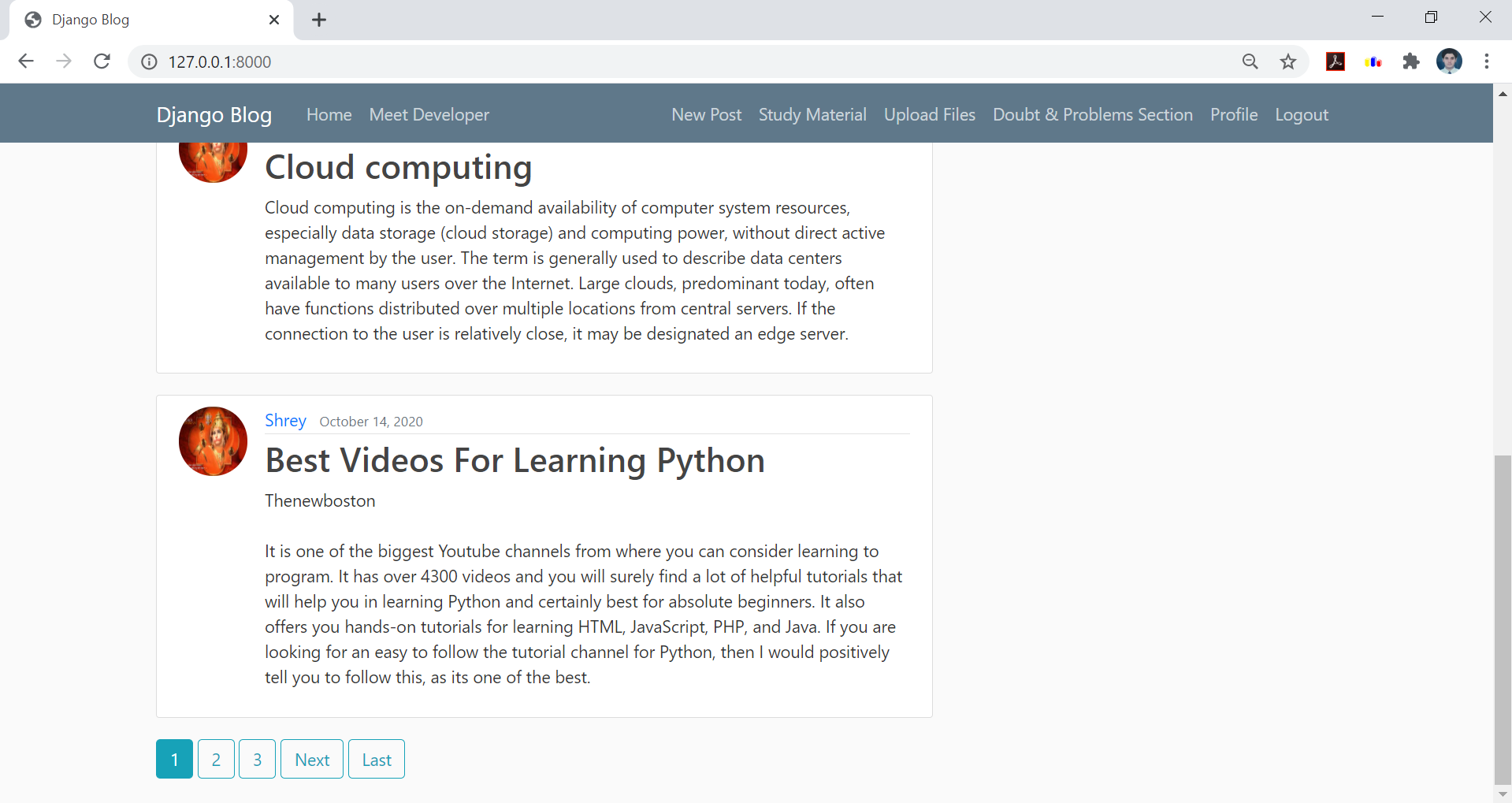
Task: Open the Adobe Acrobat extension icon
Action: click(1336, 61)
